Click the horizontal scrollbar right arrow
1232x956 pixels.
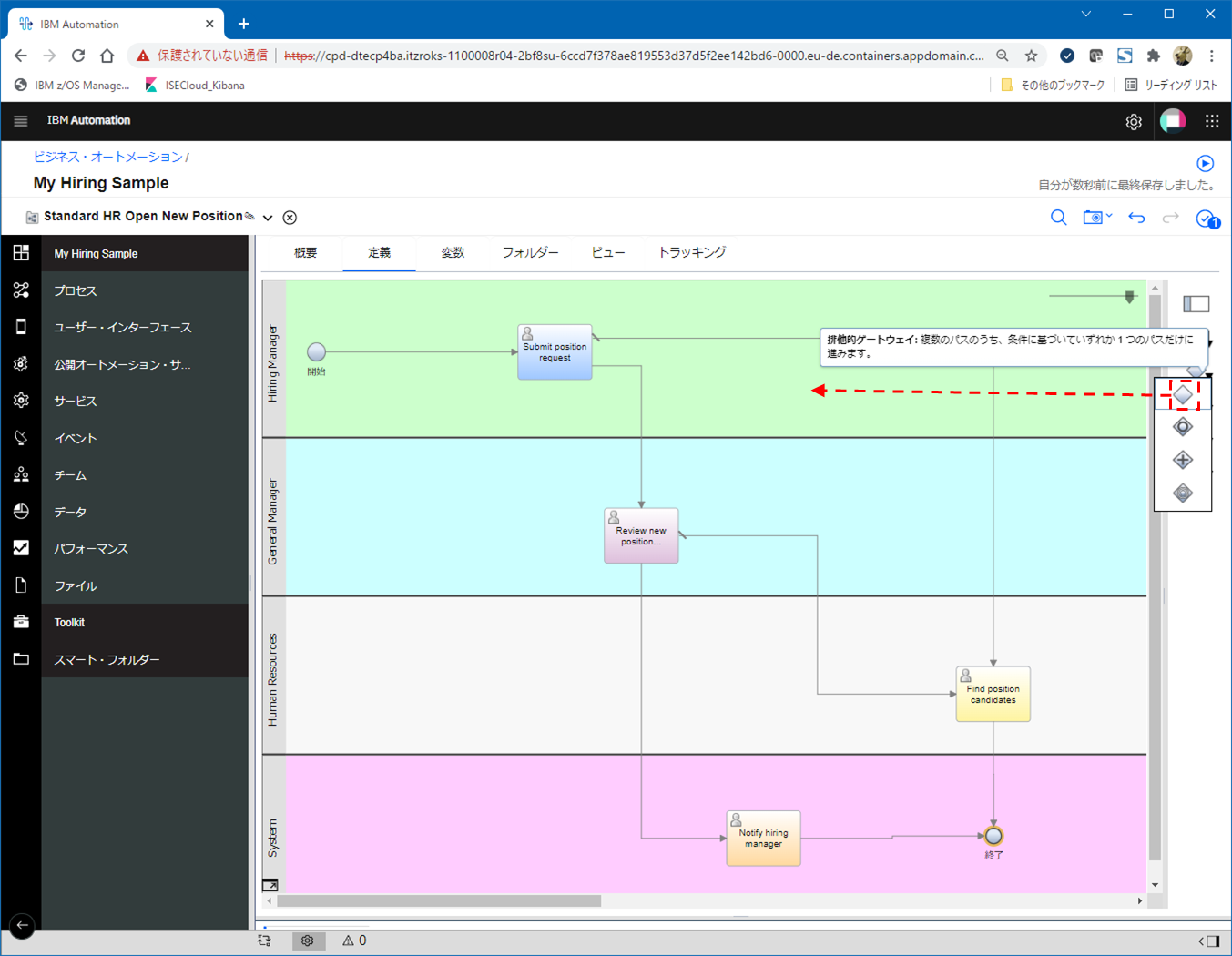tap(1140, 900)
